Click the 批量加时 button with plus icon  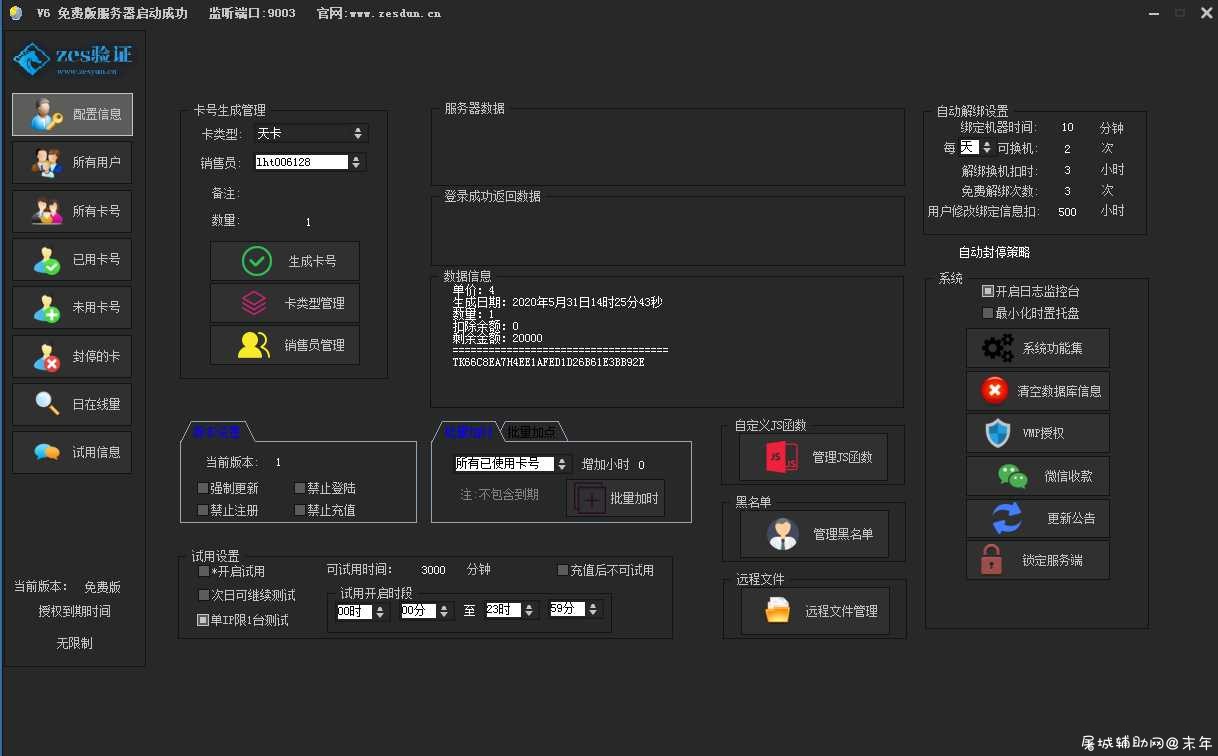[616, 498]
